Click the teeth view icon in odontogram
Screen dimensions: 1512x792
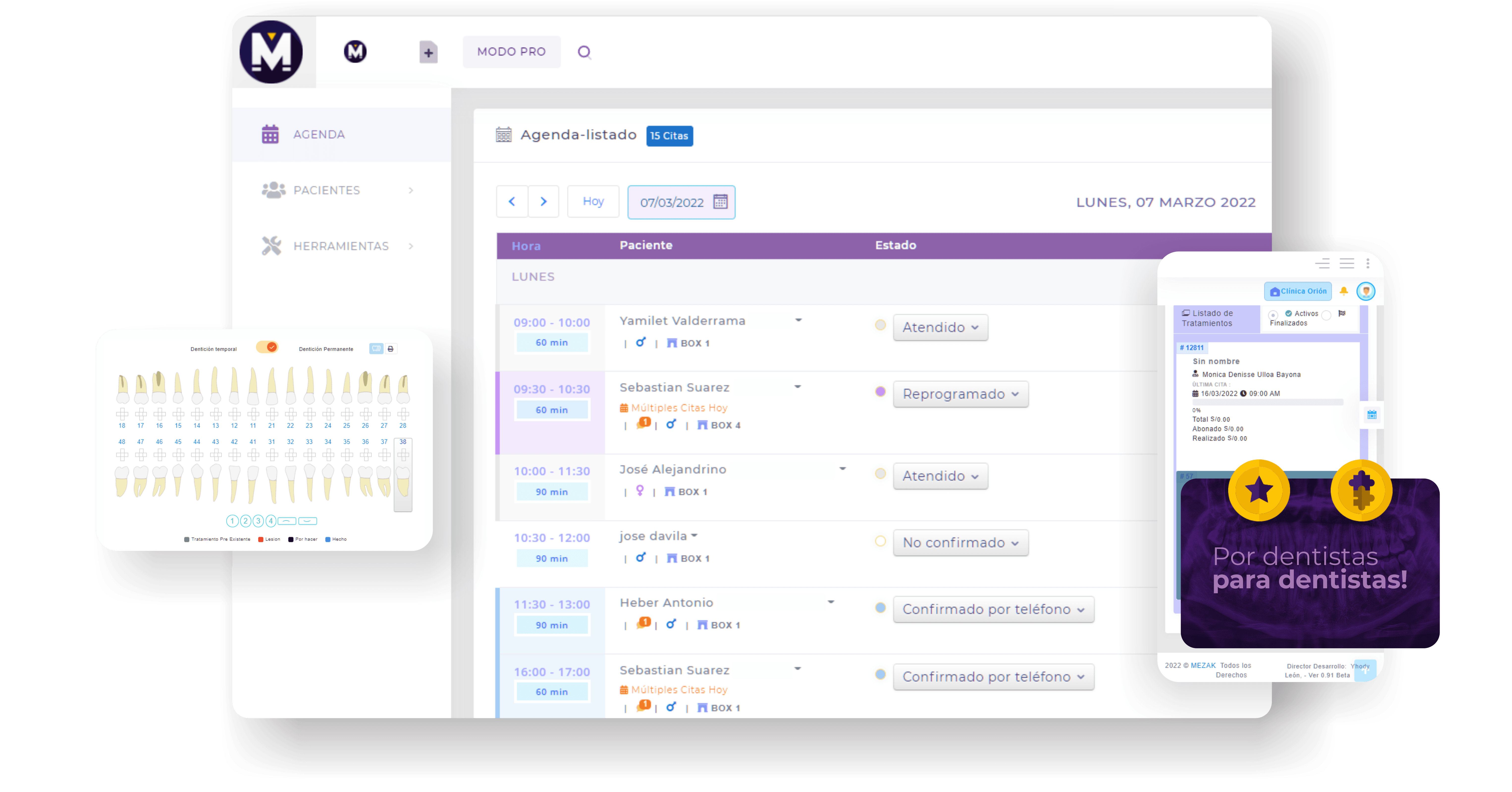coord(376,349)
